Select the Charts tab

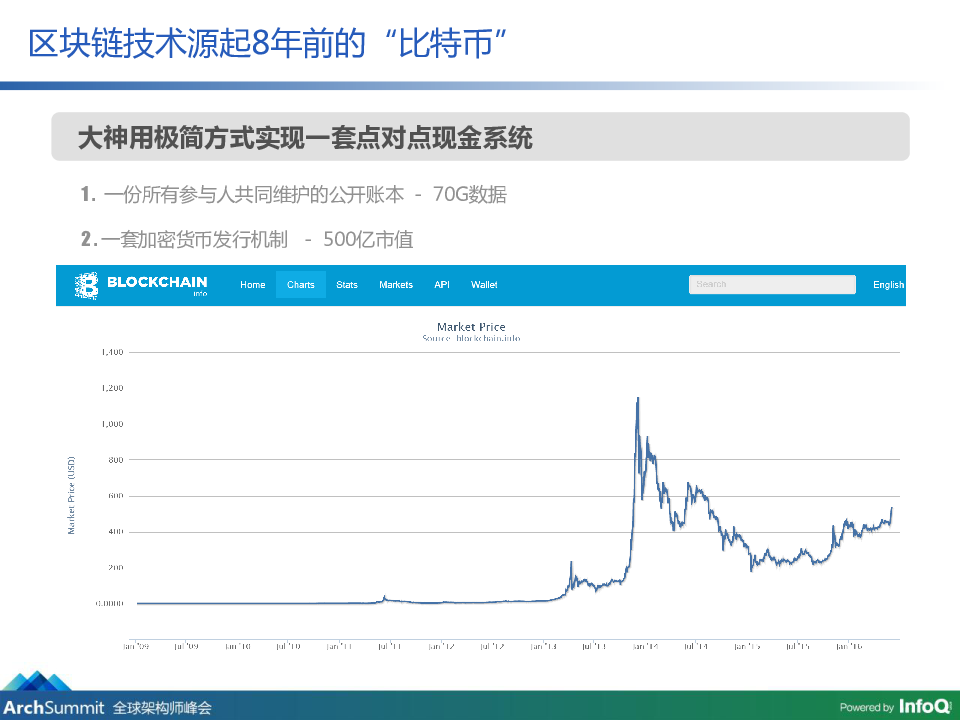pyautogui.click(x=301, y=285)
